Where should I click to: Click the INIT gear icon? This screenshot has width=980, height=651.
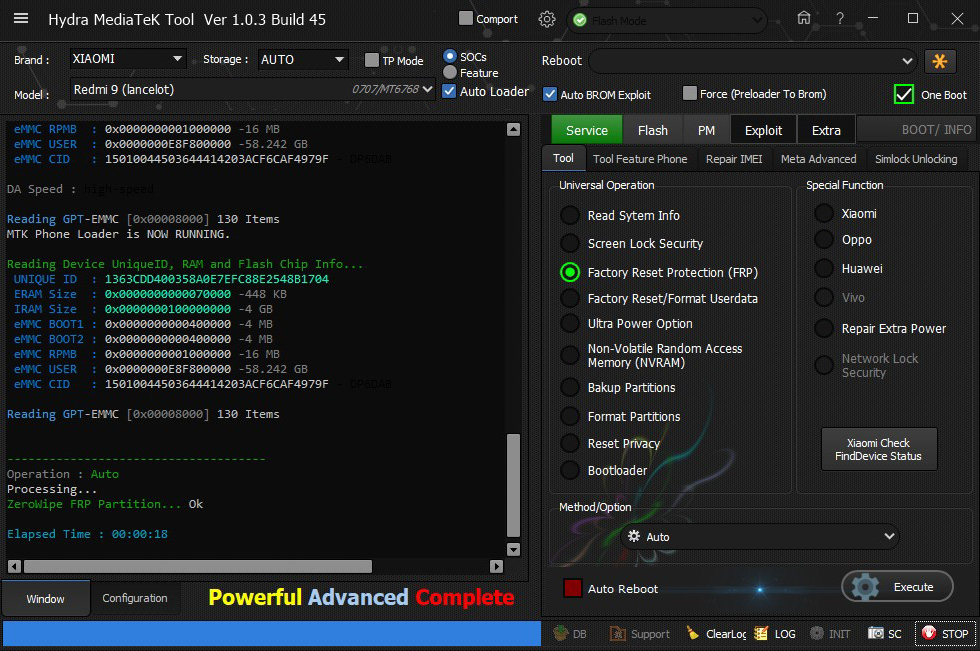pyautogui.click(x=817, y=633)
